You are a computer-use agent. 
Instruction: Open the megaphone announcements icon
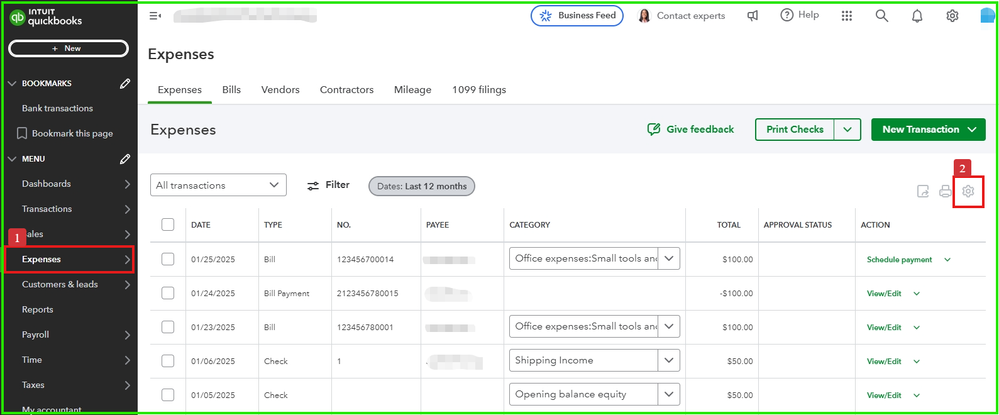(x=752, y=16)
